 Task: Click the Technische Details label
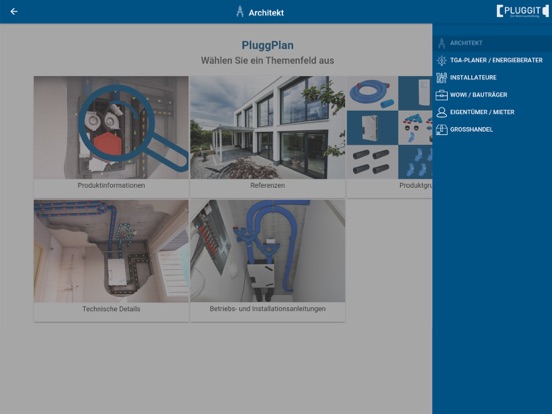tap(111, 309)
